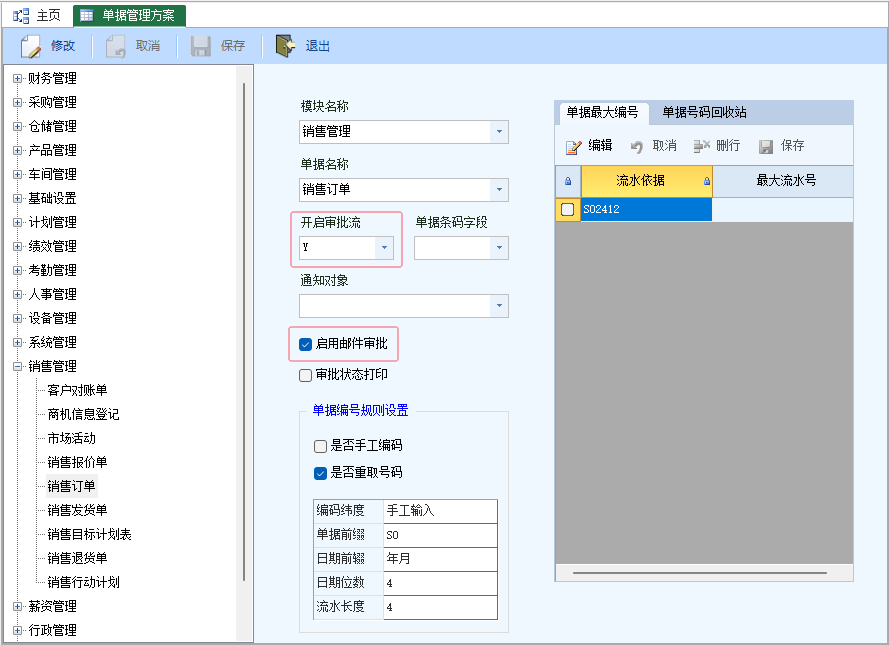Select 商机信息登记 in the tree
Screen dimensions: 889x645
pos(83,414)
